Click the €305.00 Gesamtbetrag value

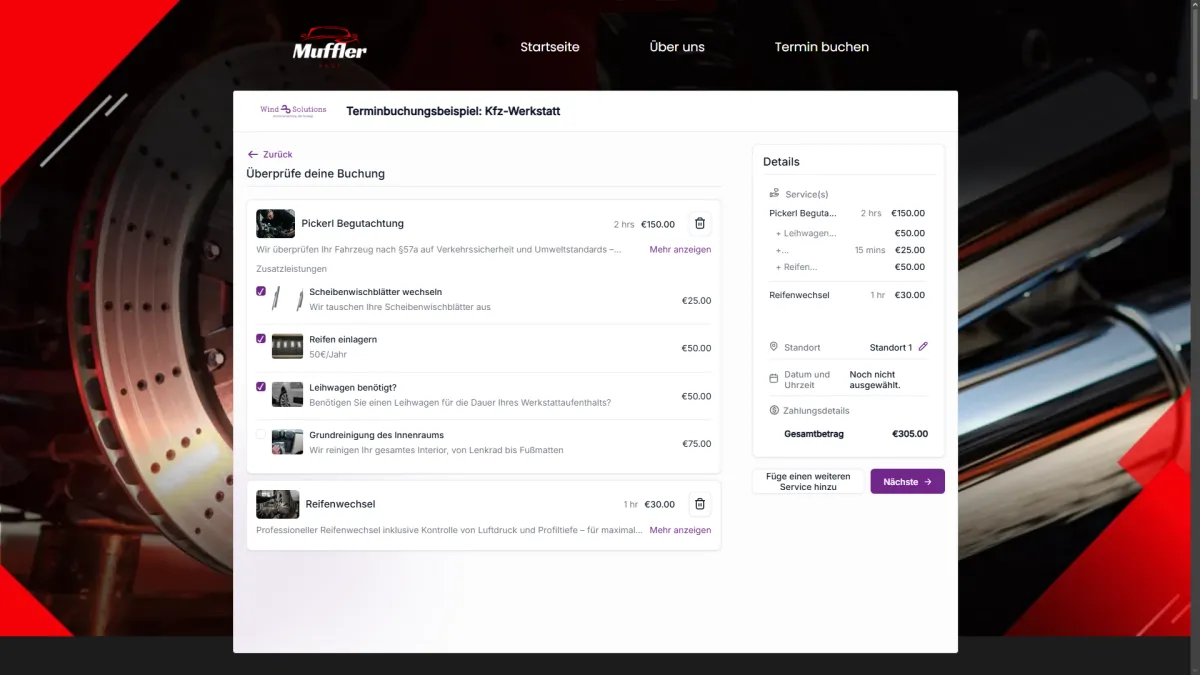(x=910, y=434)
